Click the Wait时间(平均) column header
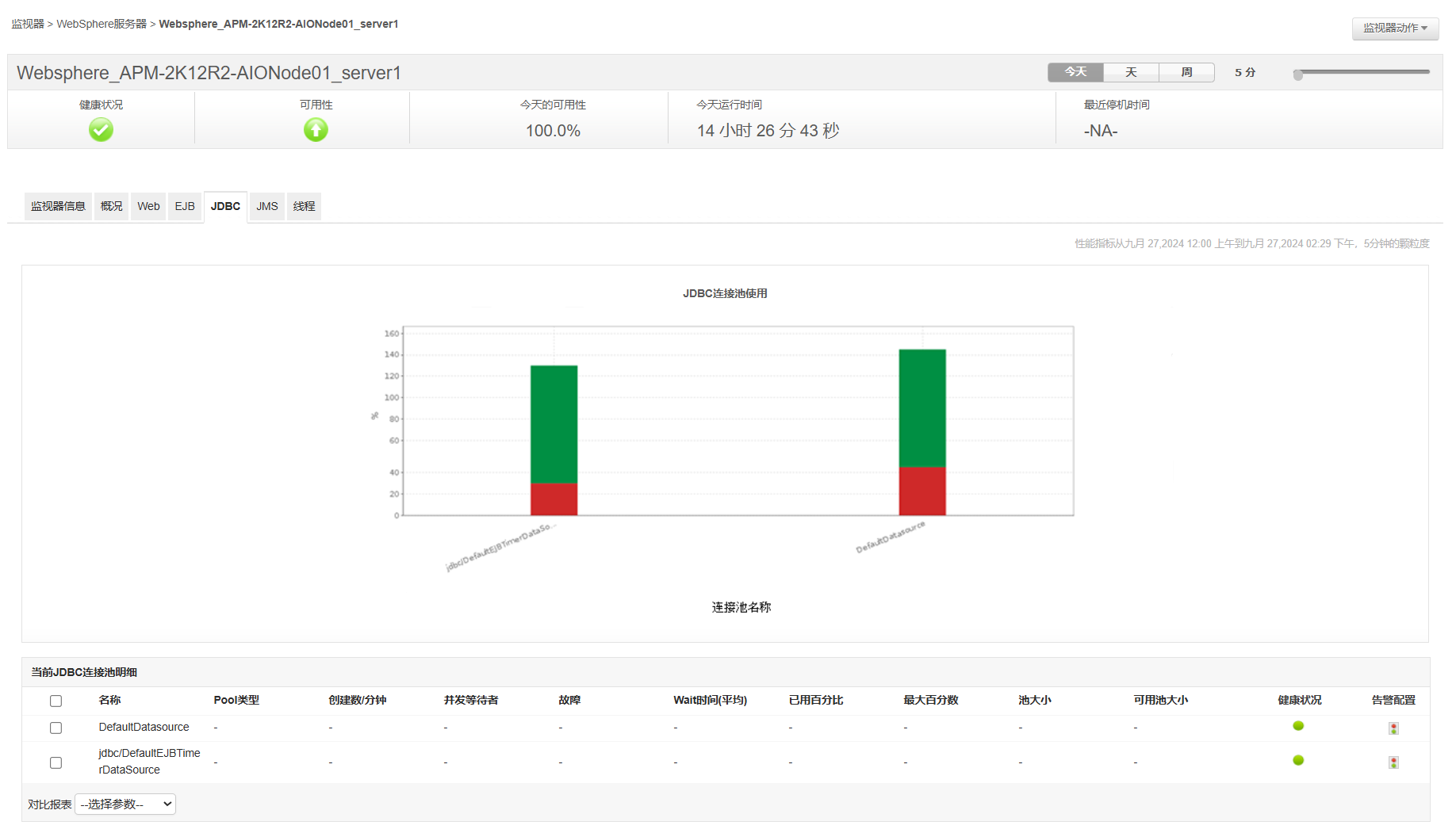Viewport: 1456px width, 833px height. click(x=711, y=700)
